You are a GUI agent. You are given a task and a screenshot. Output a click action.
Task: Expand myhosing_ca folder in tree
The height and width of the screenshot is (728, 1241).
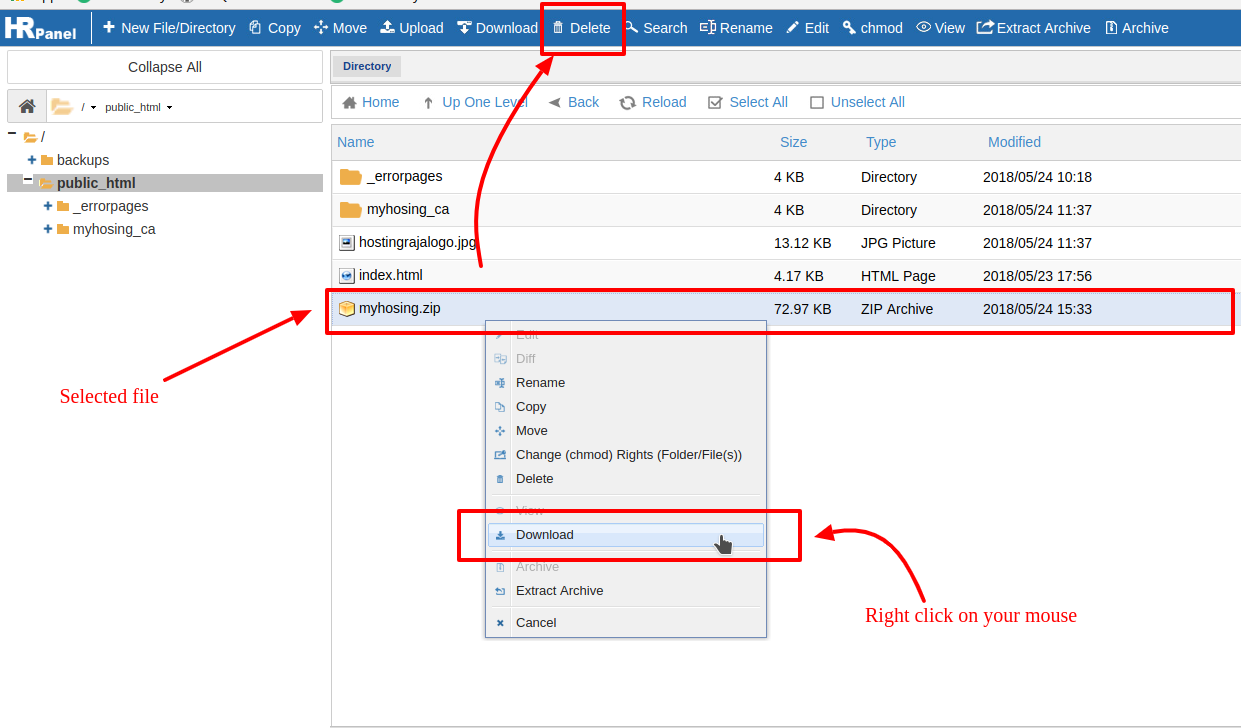point(48,229)
